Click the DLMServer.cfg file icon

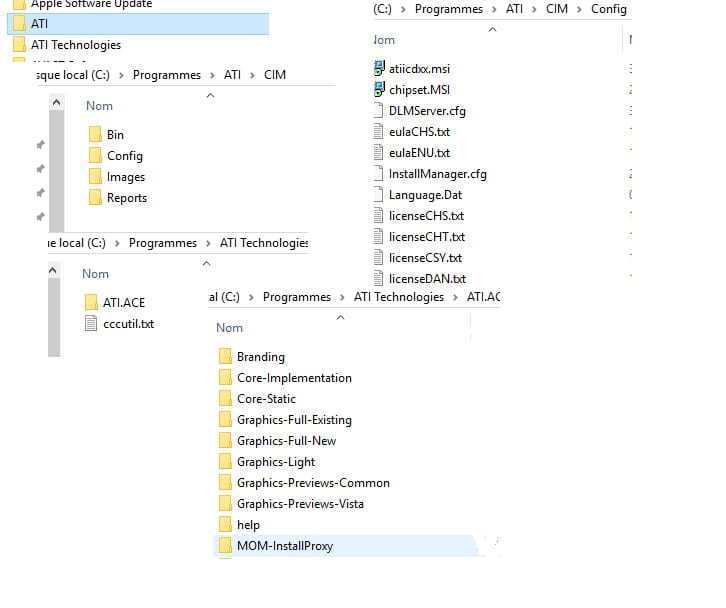point(378,111)
